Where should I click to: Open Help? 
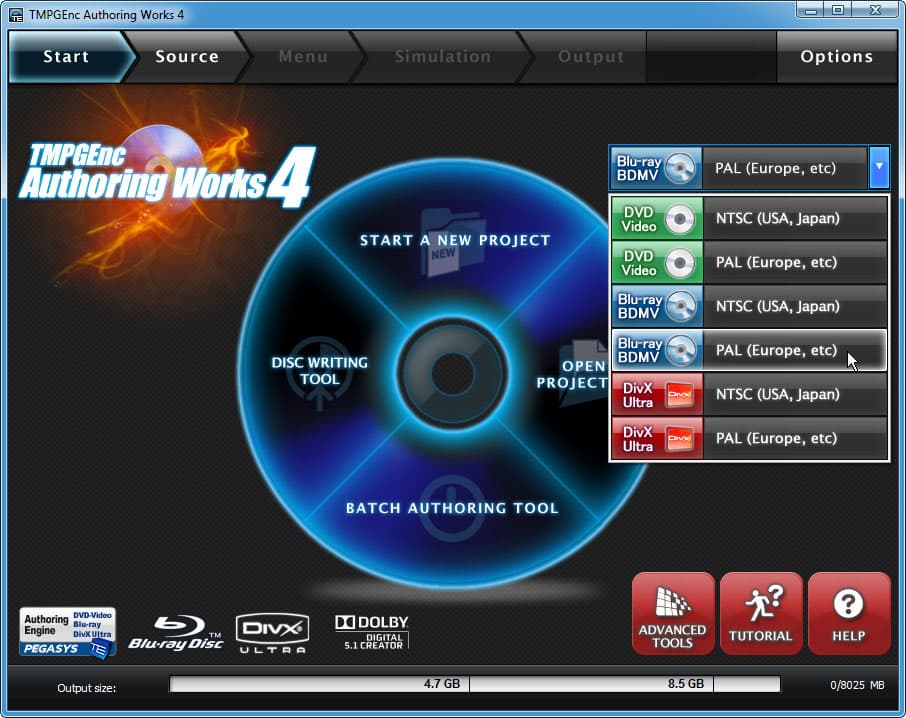[849, 613]
